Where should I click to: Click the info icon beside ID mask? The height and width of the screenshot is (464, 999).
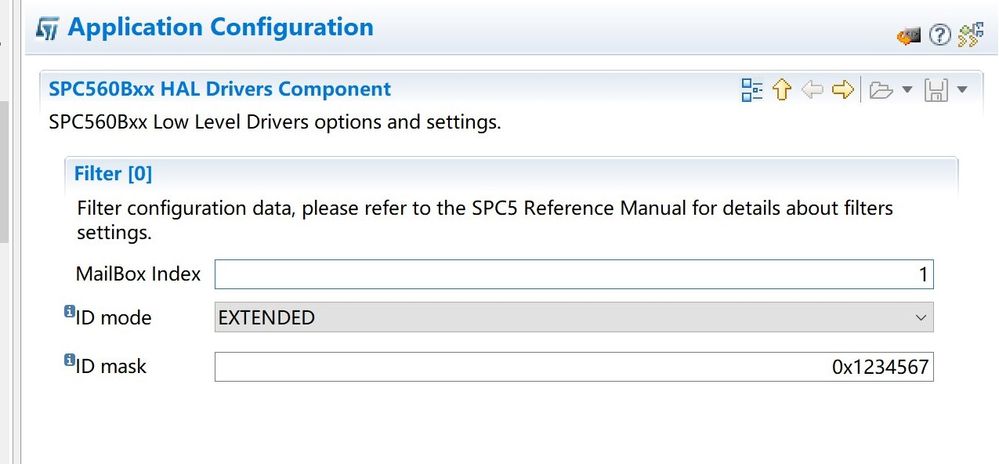coord(69,361)
